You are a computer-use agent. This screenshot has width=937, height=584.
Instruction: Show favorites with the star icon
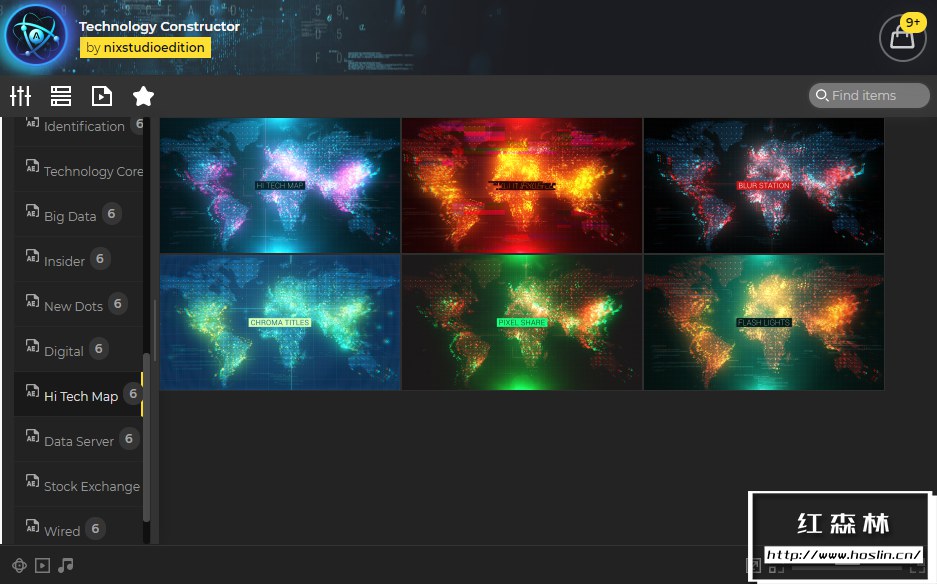point(143,96)
